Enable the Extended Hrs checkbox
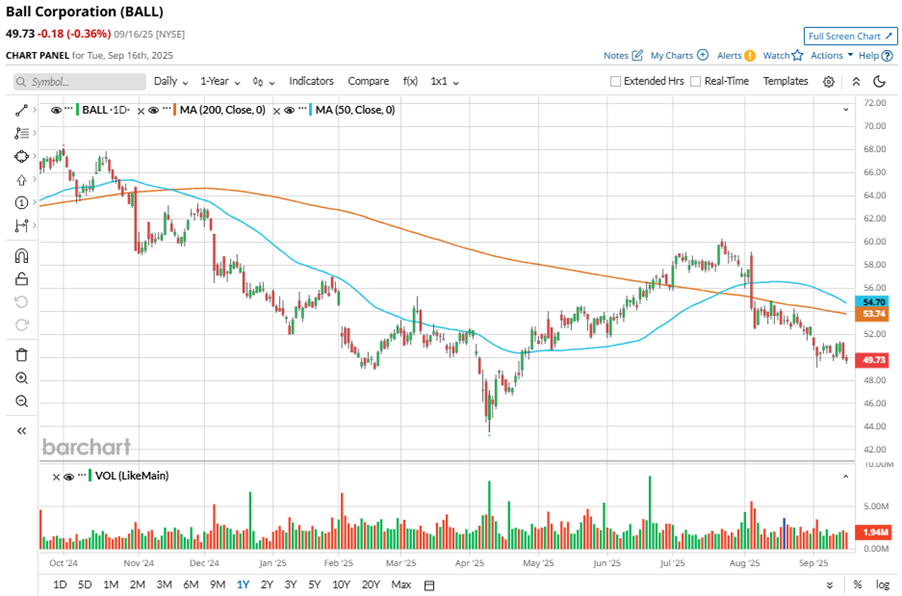902x596 pixels. [x=616, y=82]
